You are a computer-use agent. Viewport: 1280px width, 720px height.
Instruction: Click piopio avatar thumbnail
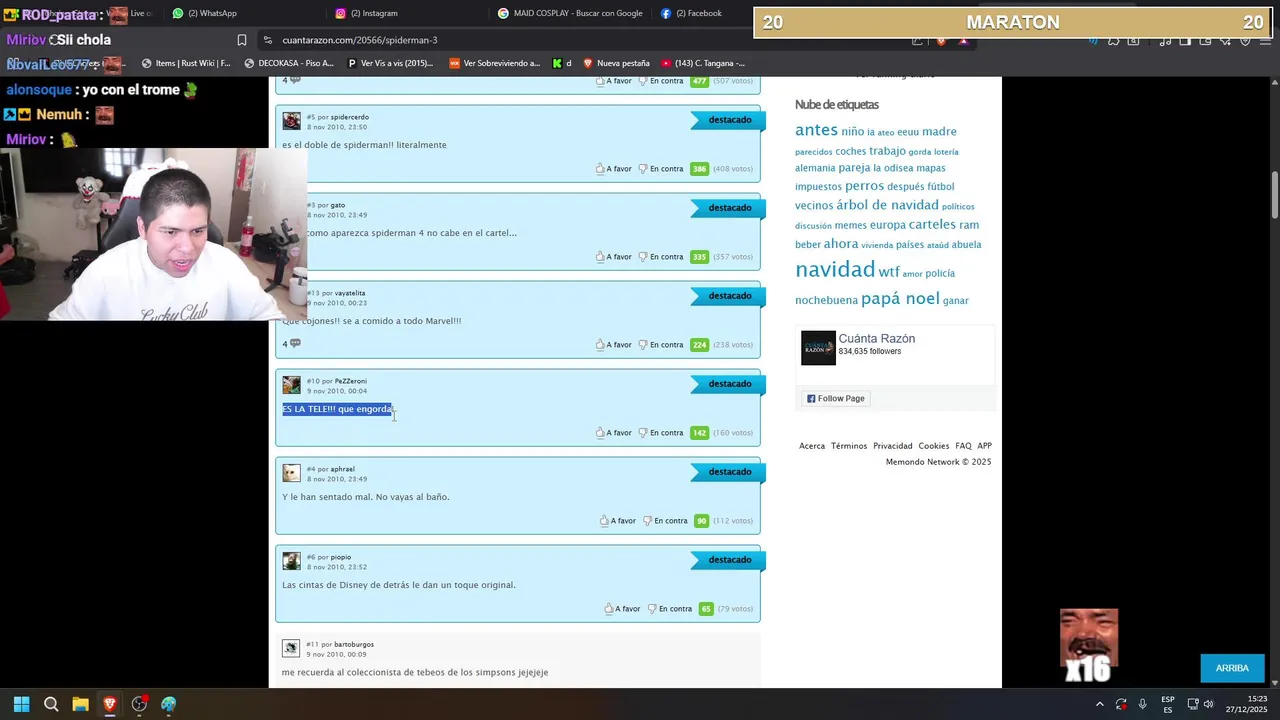[291, 561]
